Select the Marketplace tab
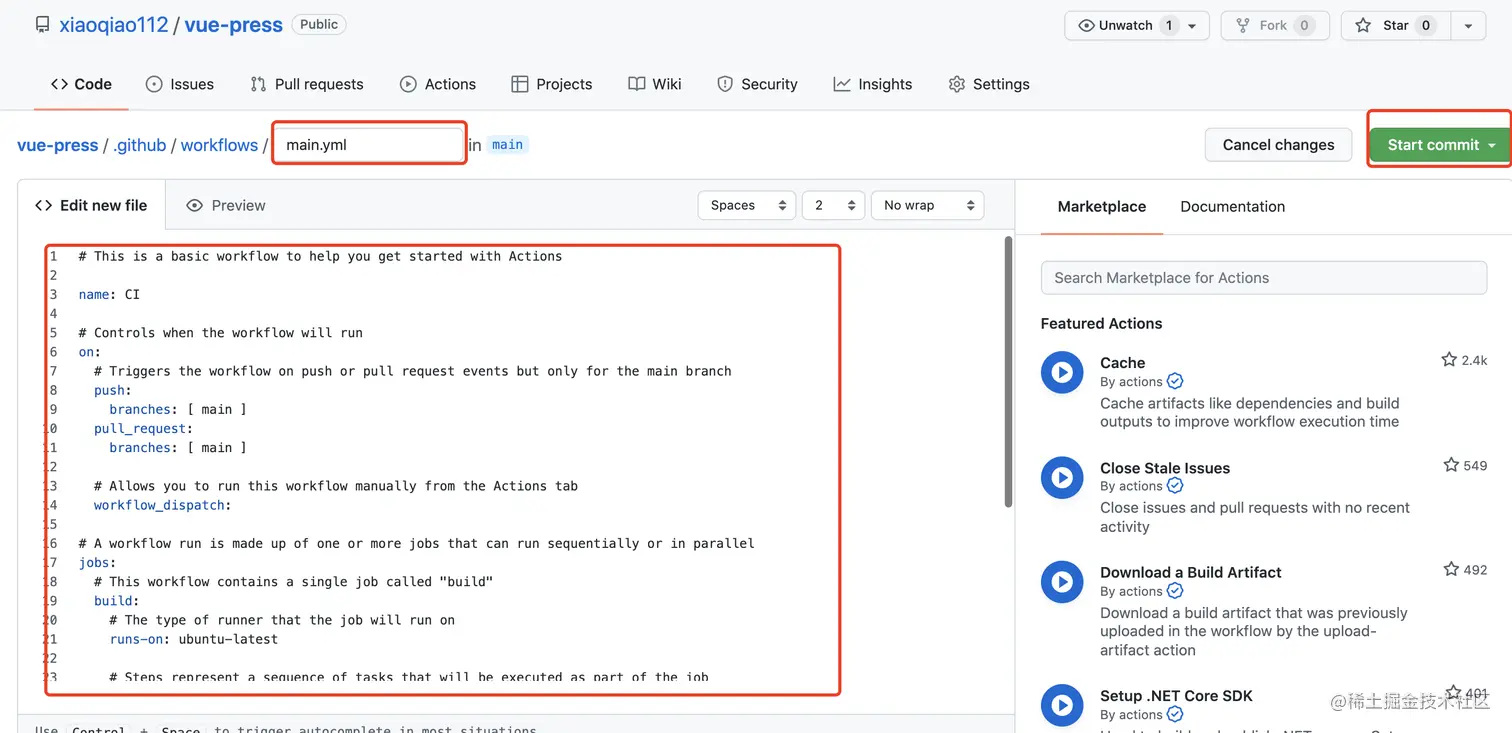This screenshot has height=733, width=1512. point(1102,206)
